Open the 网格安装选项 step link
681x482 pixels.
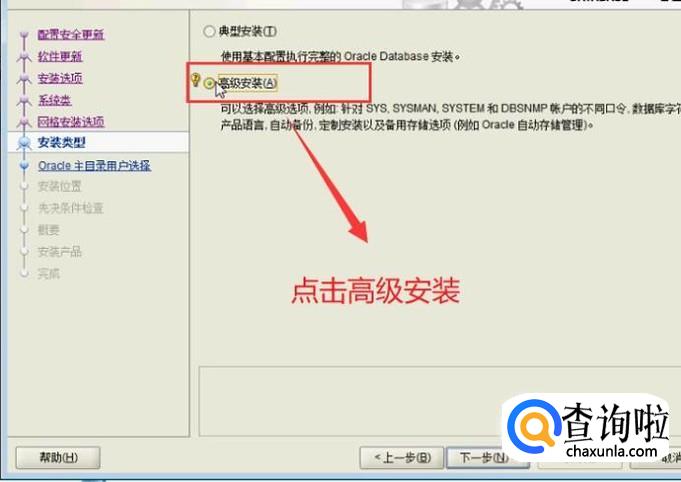[x=71, y=122]
